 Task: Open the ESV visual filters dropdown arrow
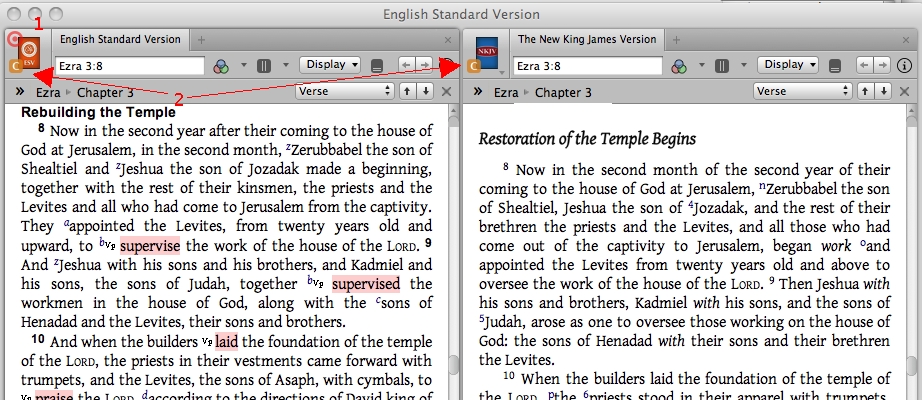[243, 65]
